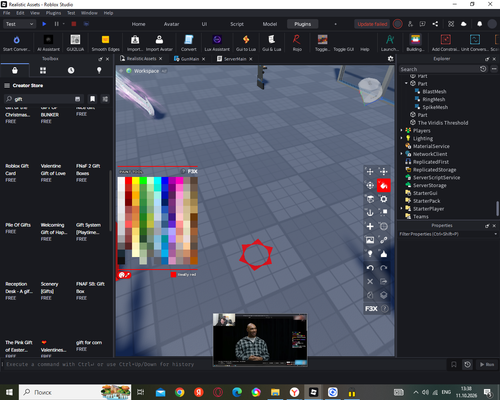The width and height of the screenshot is (500, 400).
Task: Expand the Players service
Action: 402,130
